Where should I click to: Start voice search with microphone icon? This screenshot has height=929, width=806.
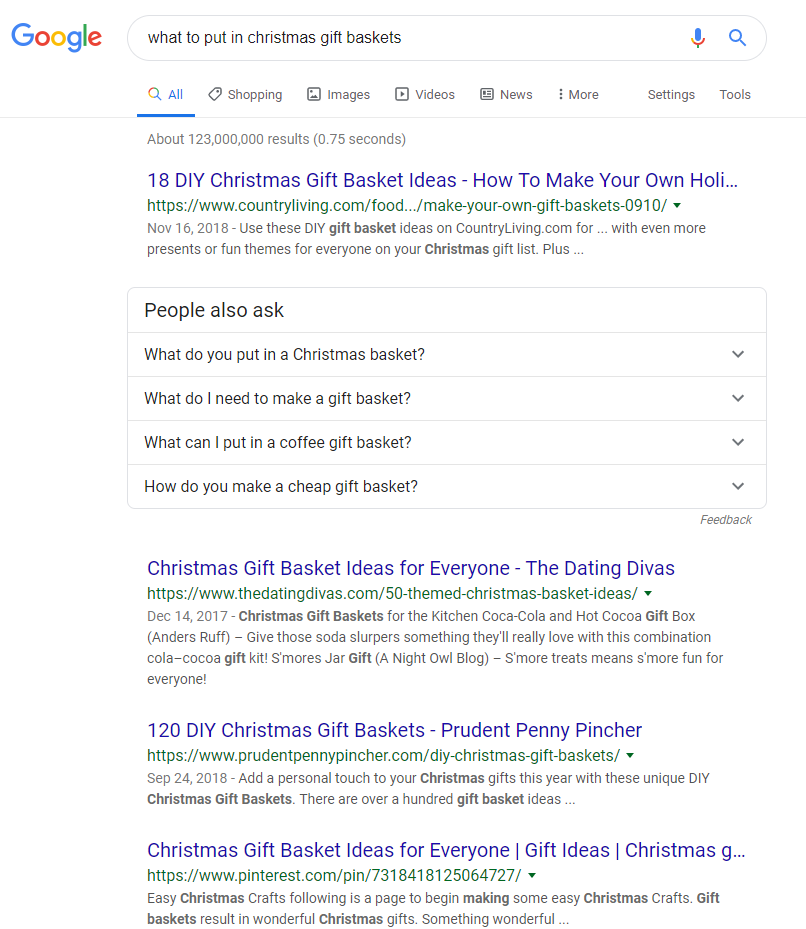point(698,38)
